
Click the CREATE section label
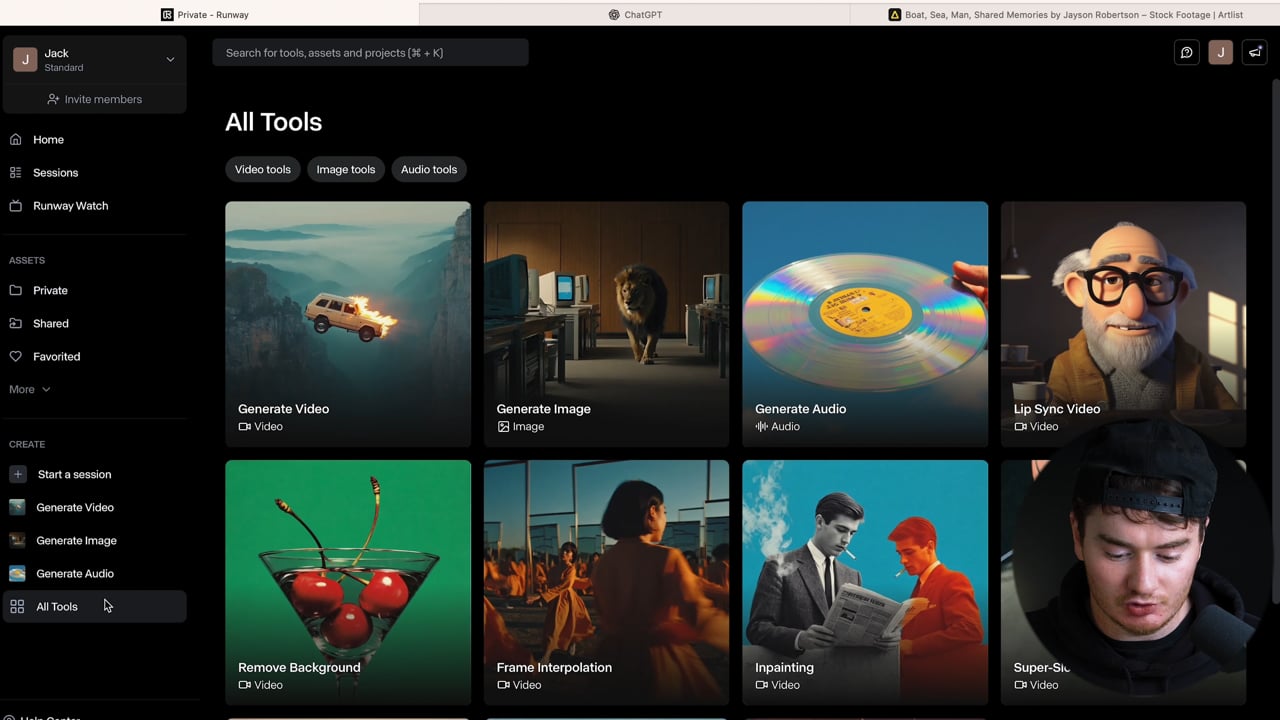[27, 445]
